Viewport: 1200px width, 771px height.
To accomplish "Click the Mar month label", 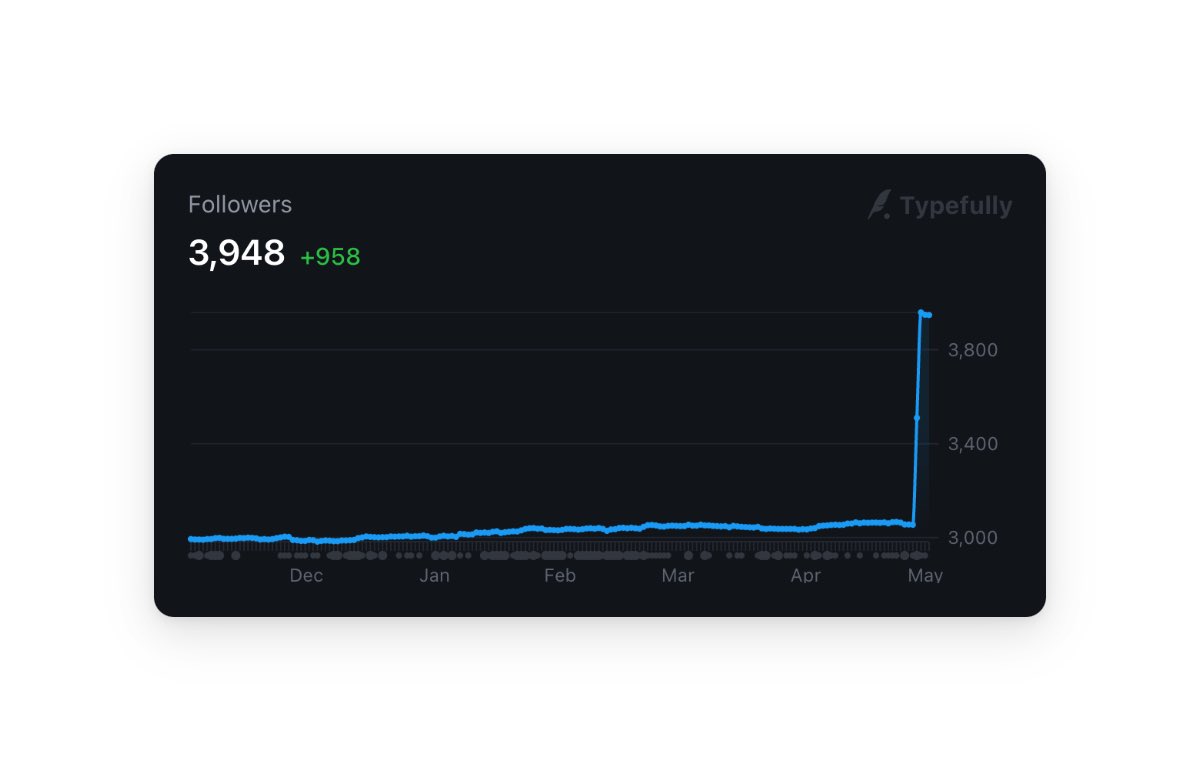I will coord(678,576).
